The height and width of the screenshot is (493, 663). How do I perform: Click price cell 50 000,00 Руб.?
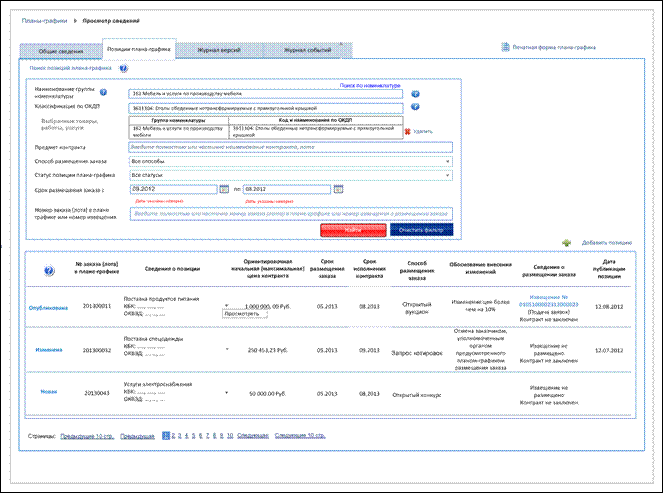click(x=268, y=394)
